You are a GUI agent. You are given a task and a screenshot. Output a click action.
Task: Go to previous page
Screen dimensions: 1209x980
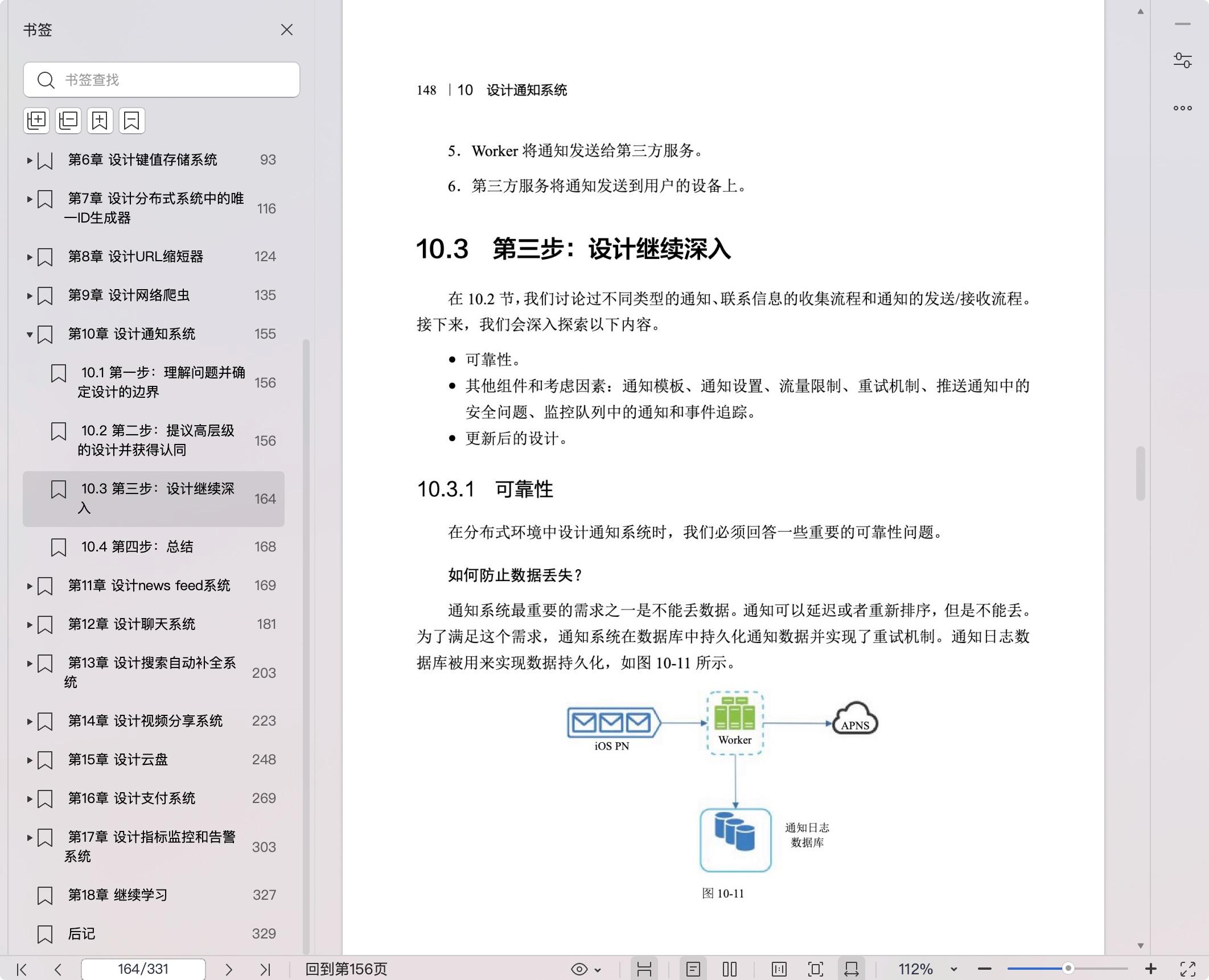[57, 969]
